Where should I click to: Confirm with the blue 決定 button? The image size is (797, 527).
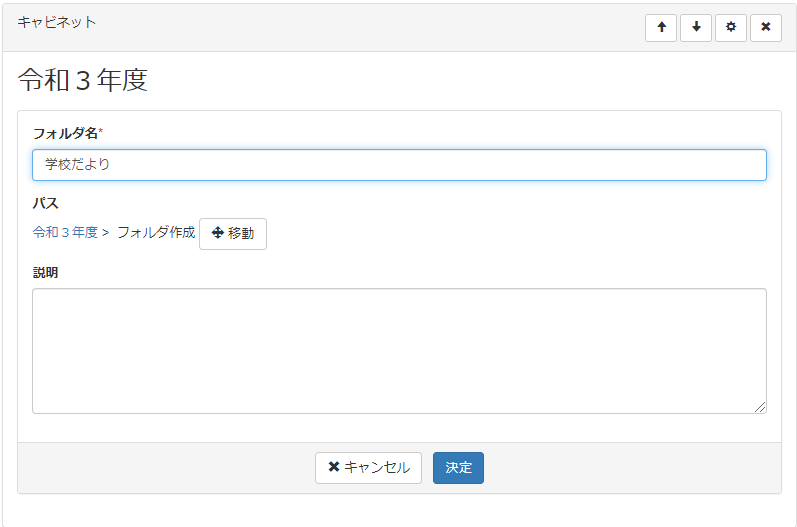(x=458, y=467)
